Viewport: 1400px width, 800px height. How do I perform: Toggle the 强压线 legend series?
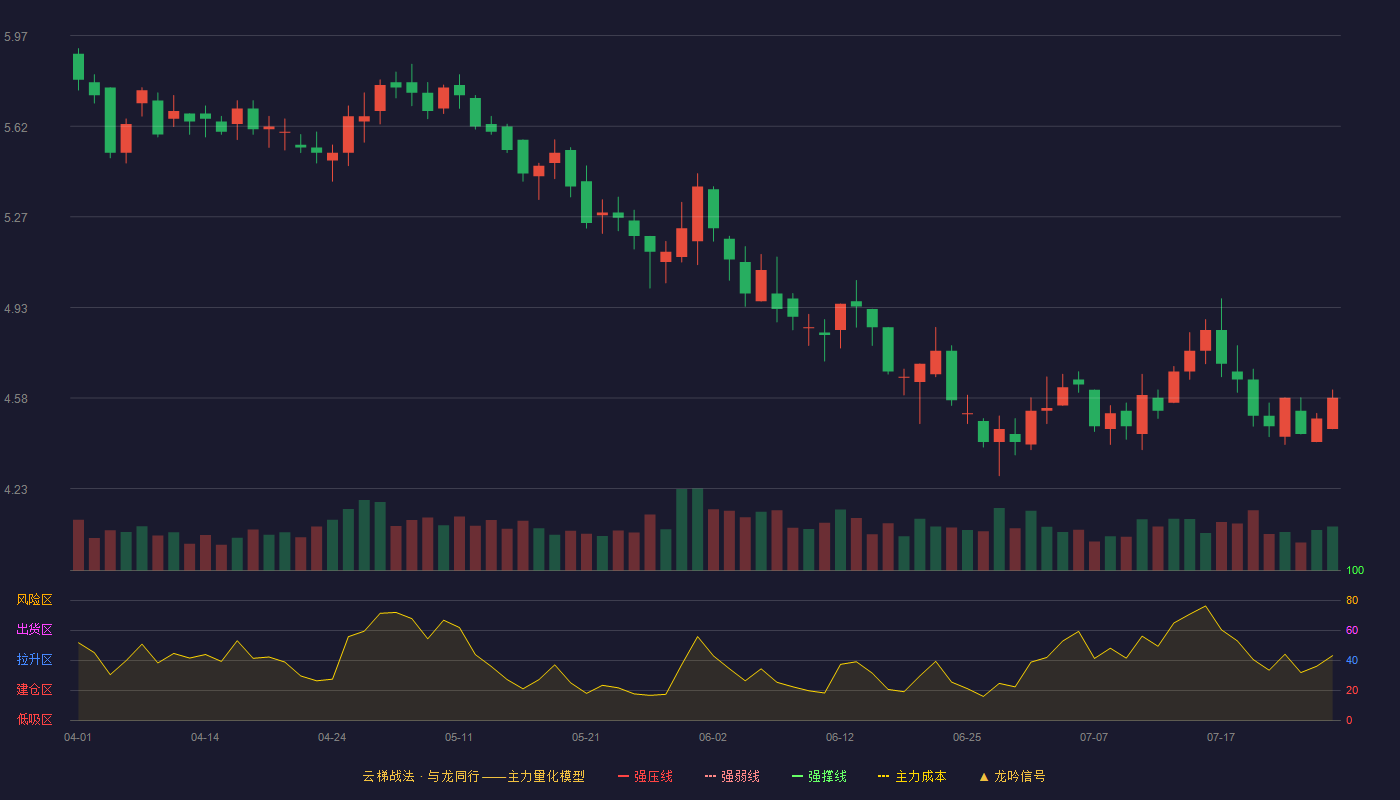[x=645, y=776]
